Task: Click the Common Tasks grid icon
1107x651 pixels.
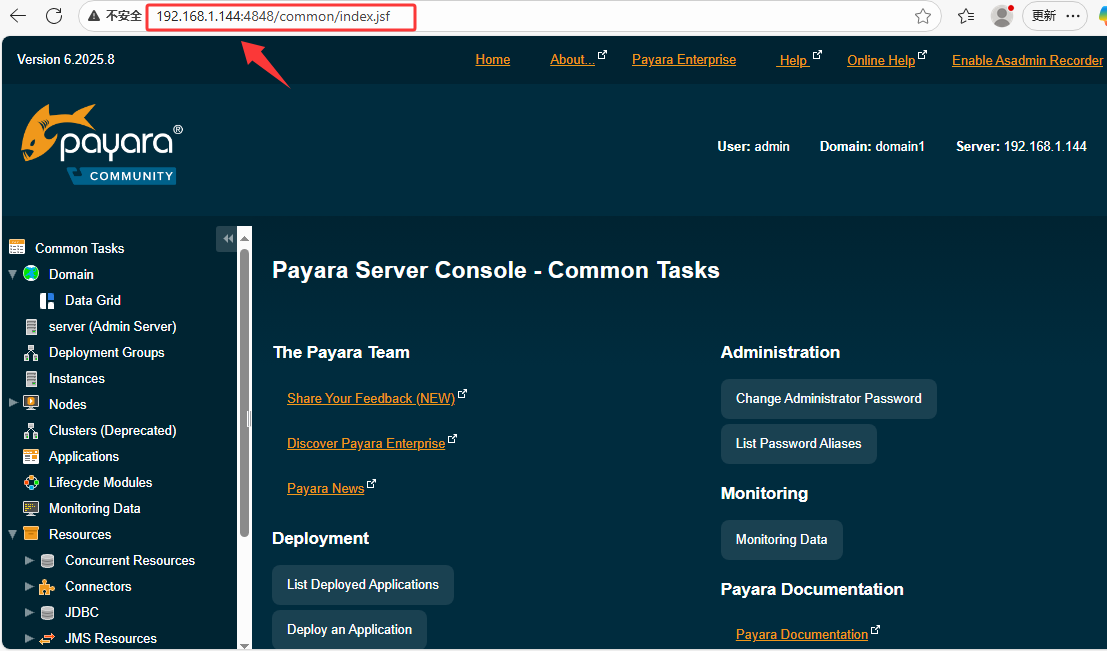Action: click(16, 247)
